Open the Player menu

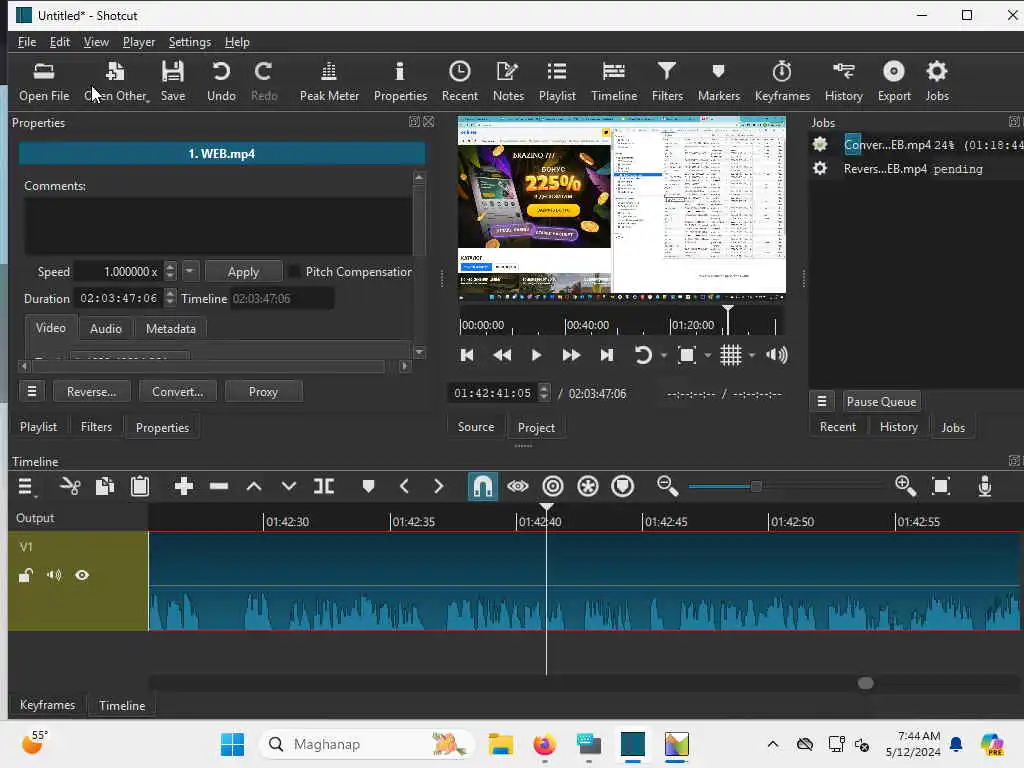pyautogui.click(x=138, y=42)
